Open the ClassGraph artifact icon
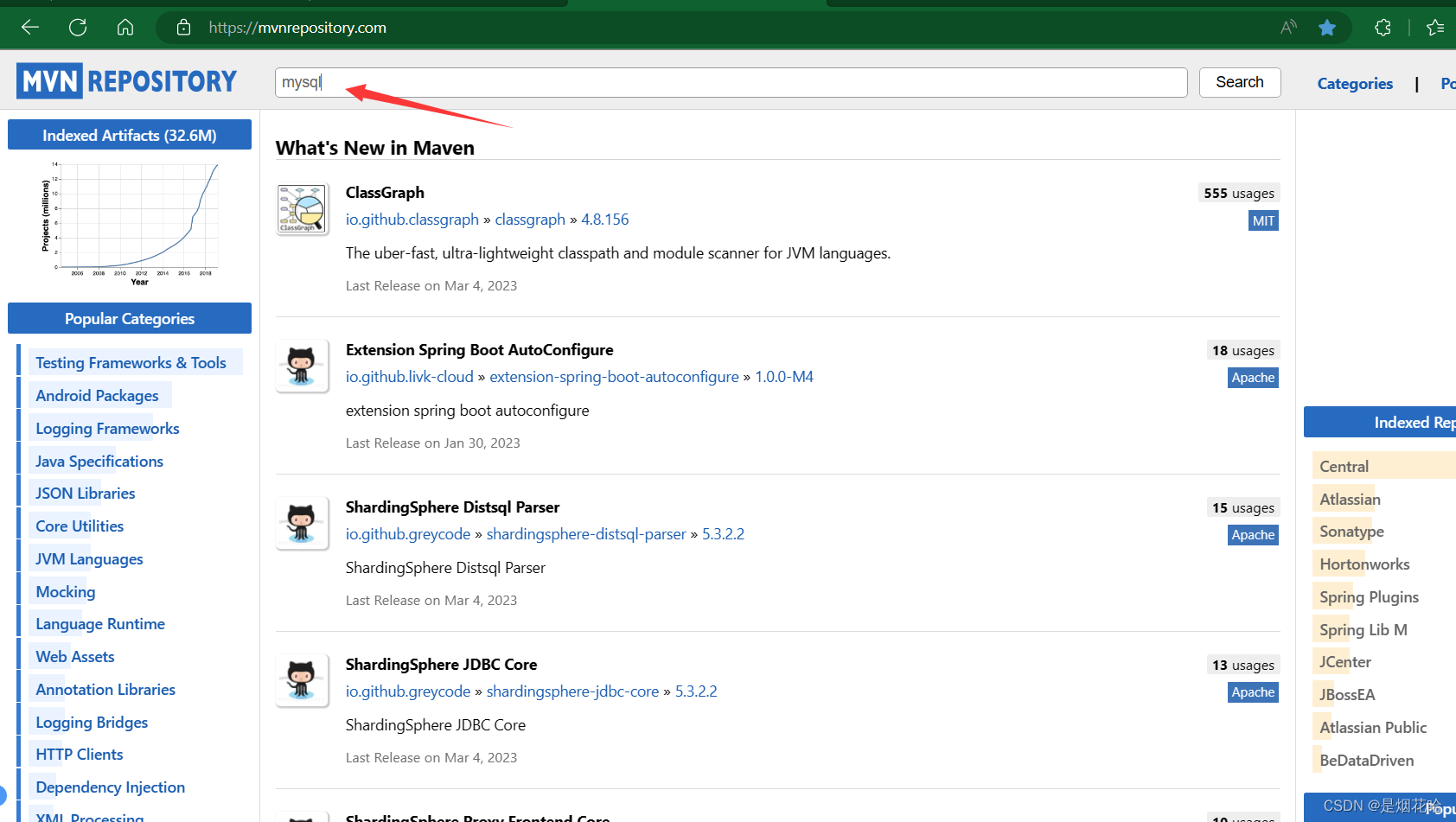The image size is (1456, 822). (x=302, y=209)
